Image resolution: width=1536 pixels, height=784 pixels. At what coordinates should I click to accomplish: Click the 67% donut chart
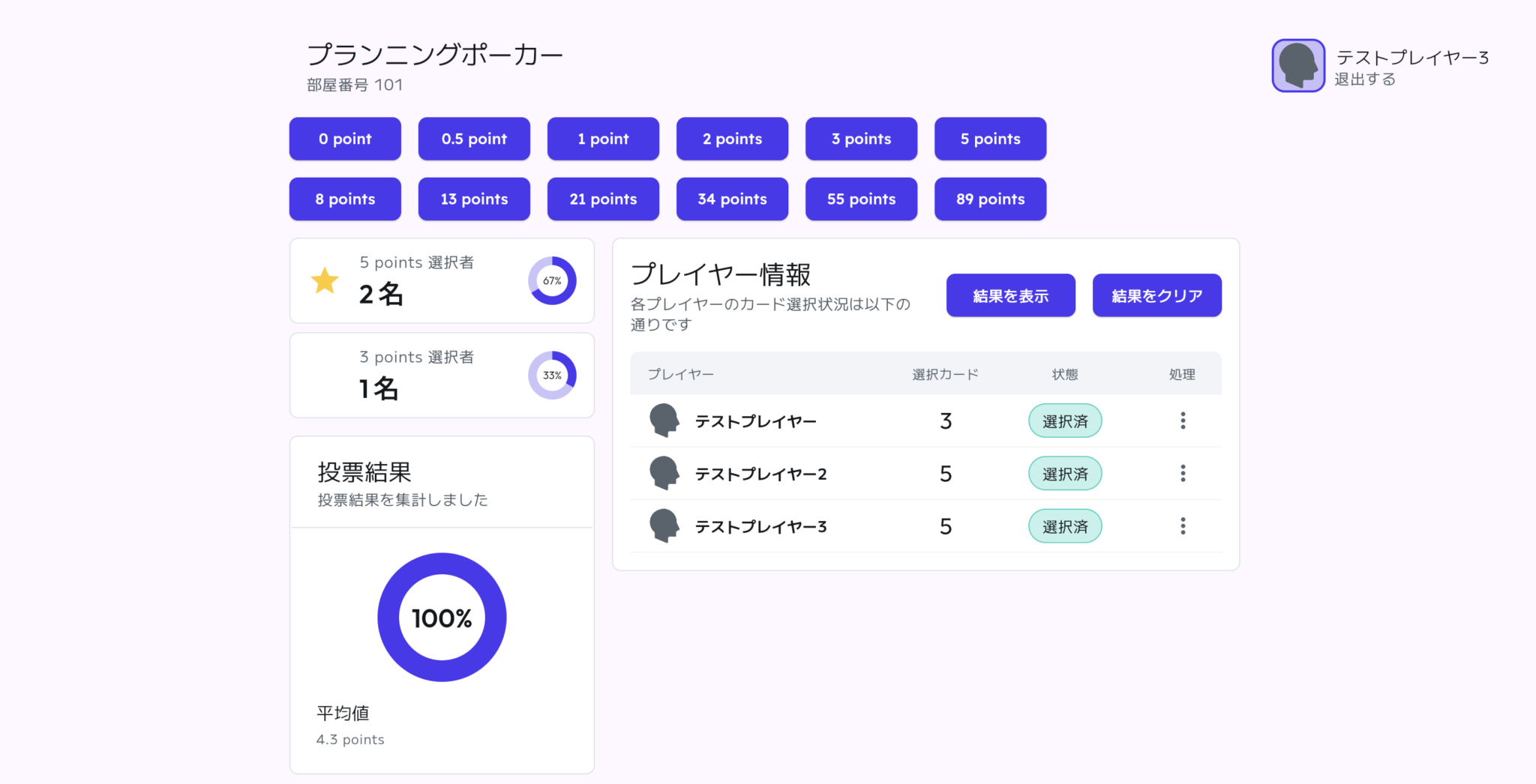(x=552, y=280)
